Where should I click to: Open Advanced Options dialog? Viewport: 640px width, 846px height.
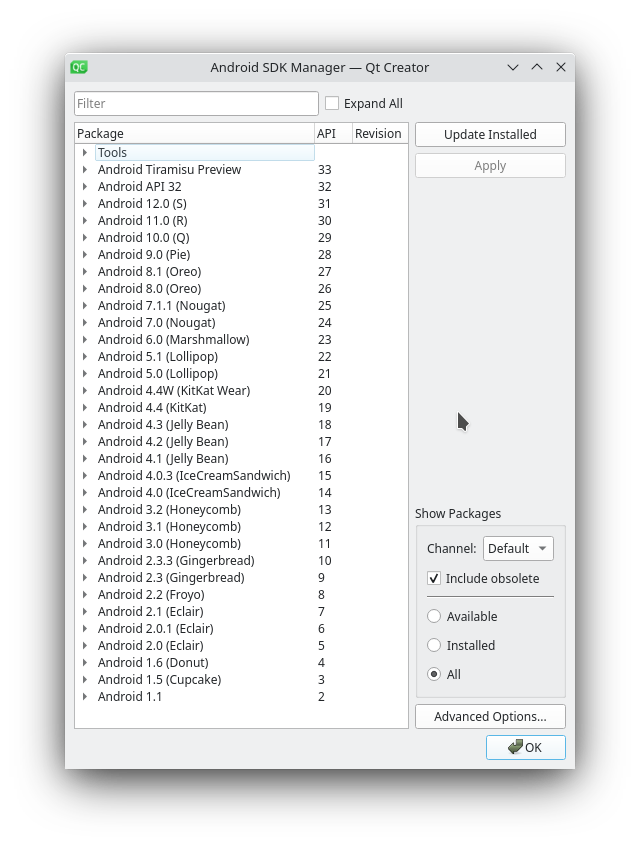490,717
